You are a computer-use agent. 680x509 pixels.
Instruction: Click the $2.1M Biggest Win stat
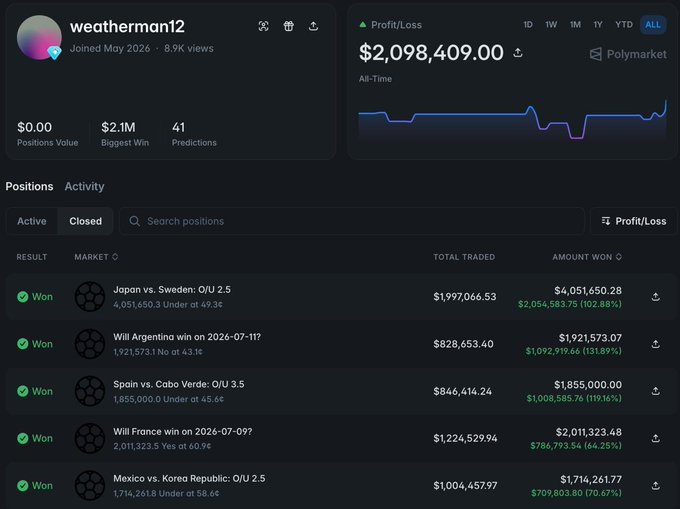click(125, 134)
